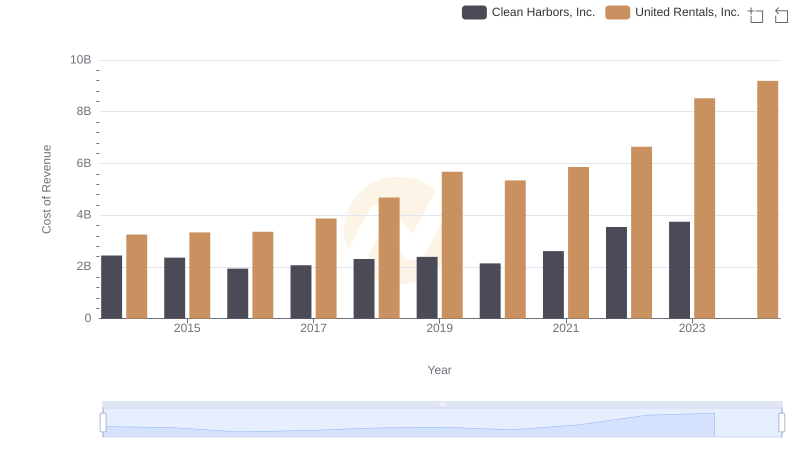The height and width of the screenshot is (461, 800).
Task: Click the Clean Harbors bar for 2017
Action: tap(301, 292)
